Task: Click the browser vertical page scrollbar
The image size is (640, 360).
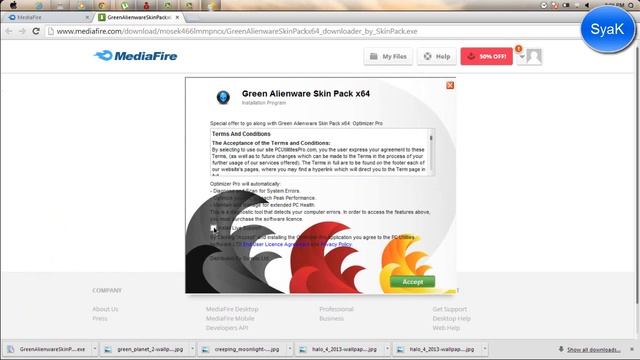Action: pos(638,176)
